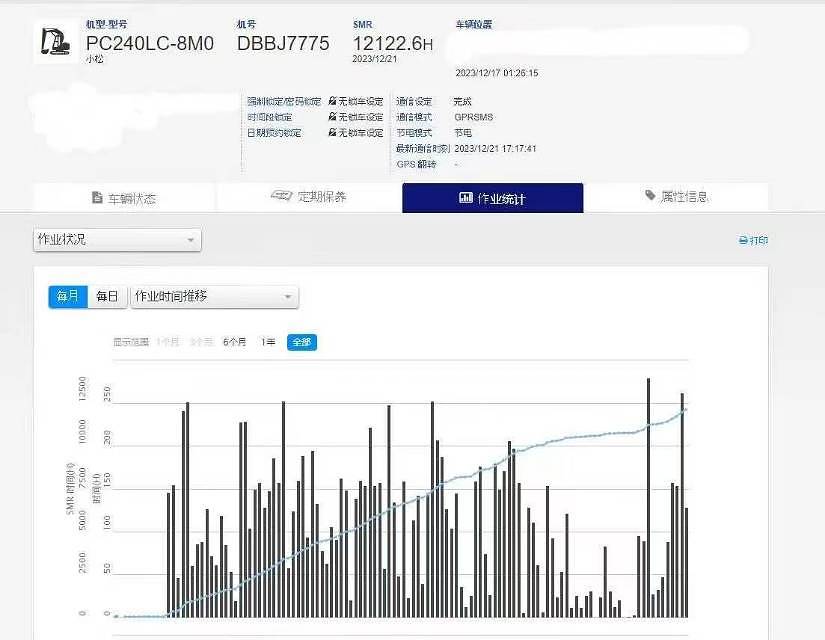Select the 全部 display range option
The height and width of the screenshot is (640, 825).
pyautogui.click(x=301, y=342)
